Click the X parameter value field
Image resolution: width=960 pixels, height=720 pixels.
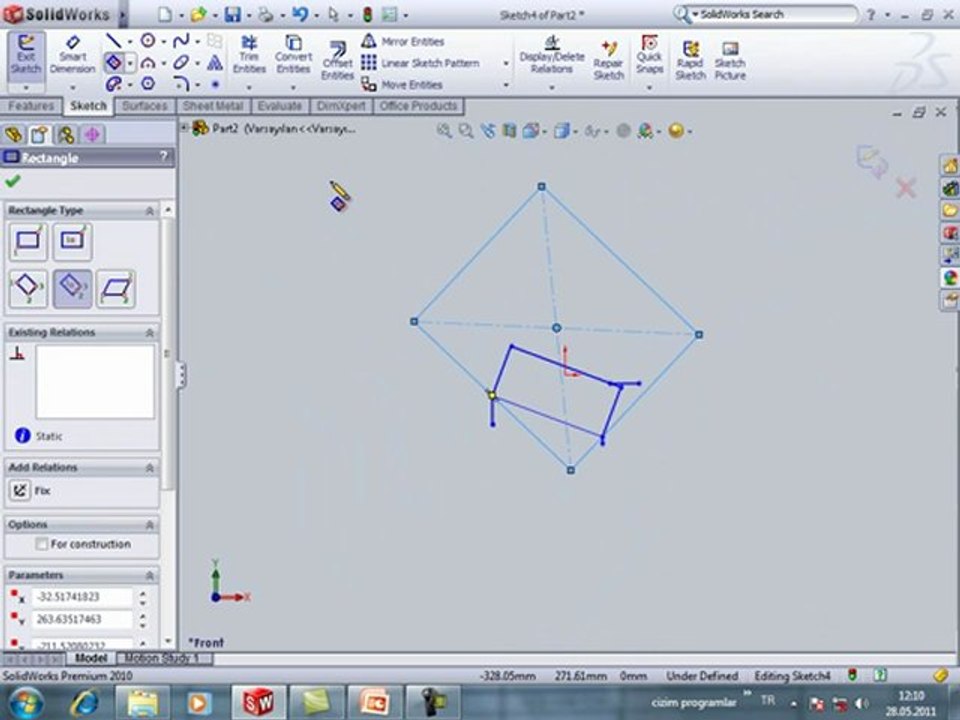[82, 596]
